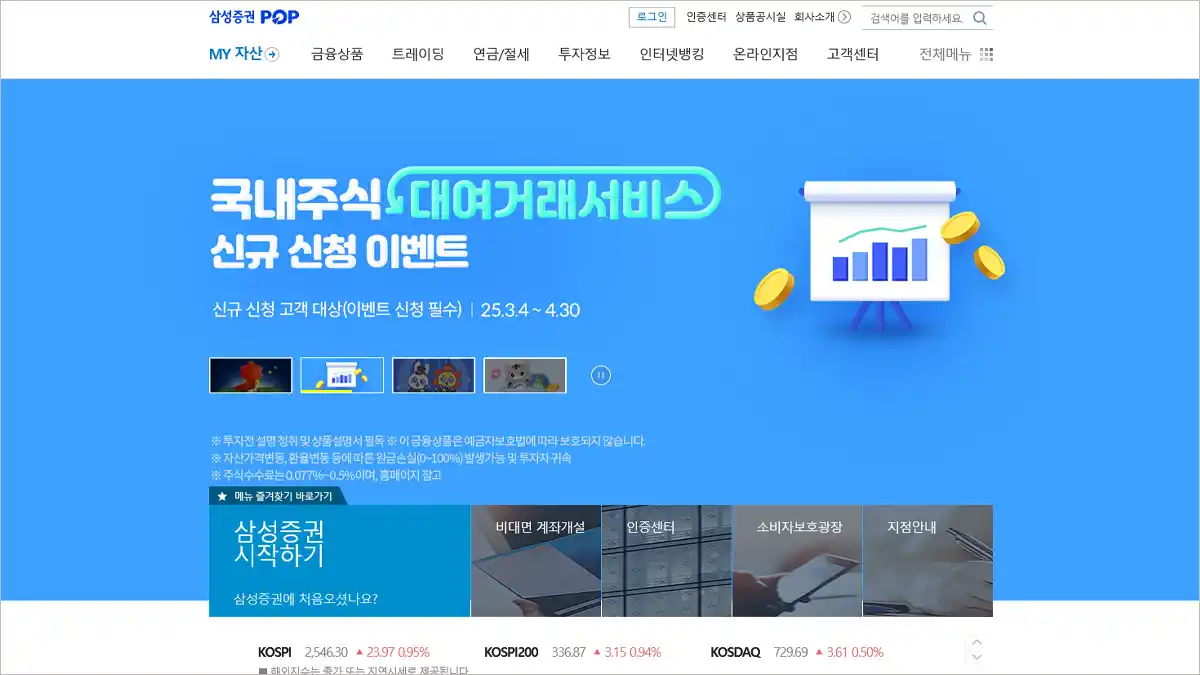Image resolution: width=1200 pixels, height=675 pixels.
Task: Click the 로그인 button
Action: [652, 17]
